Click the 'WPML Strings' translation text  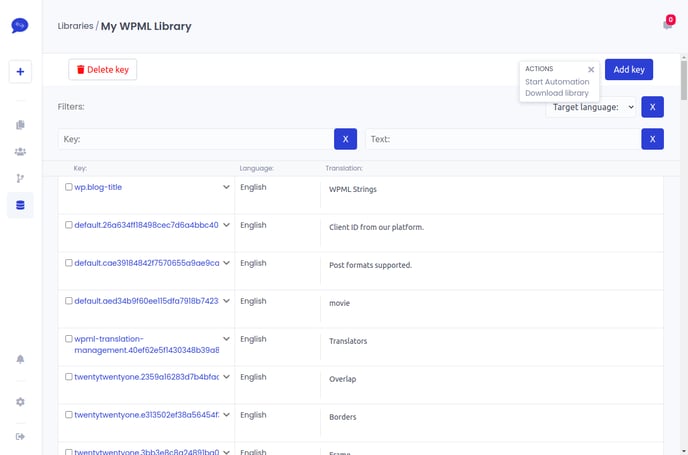(x=353, y=189)
